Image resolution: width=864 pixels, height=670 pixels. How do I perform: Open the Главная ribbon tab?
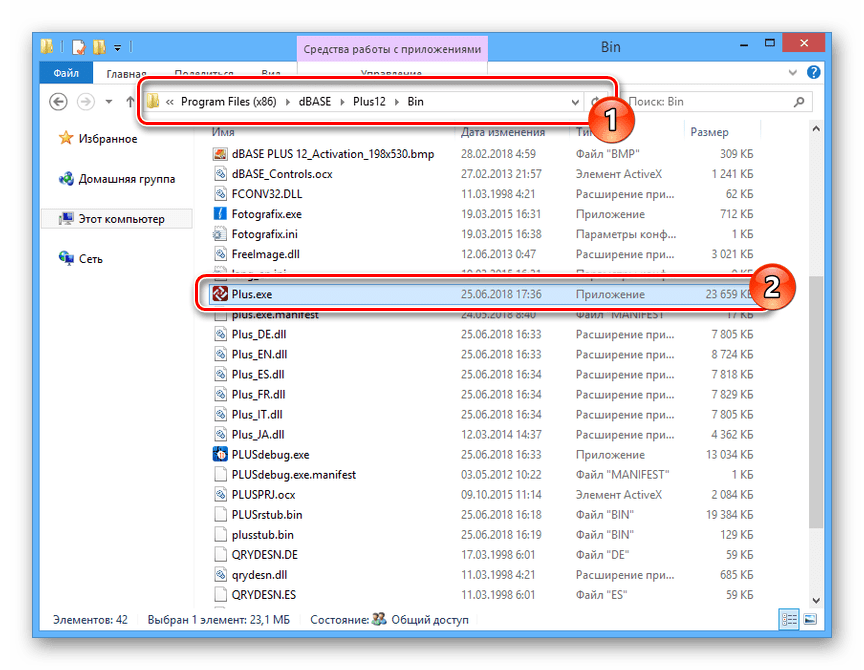click(126, 73)
